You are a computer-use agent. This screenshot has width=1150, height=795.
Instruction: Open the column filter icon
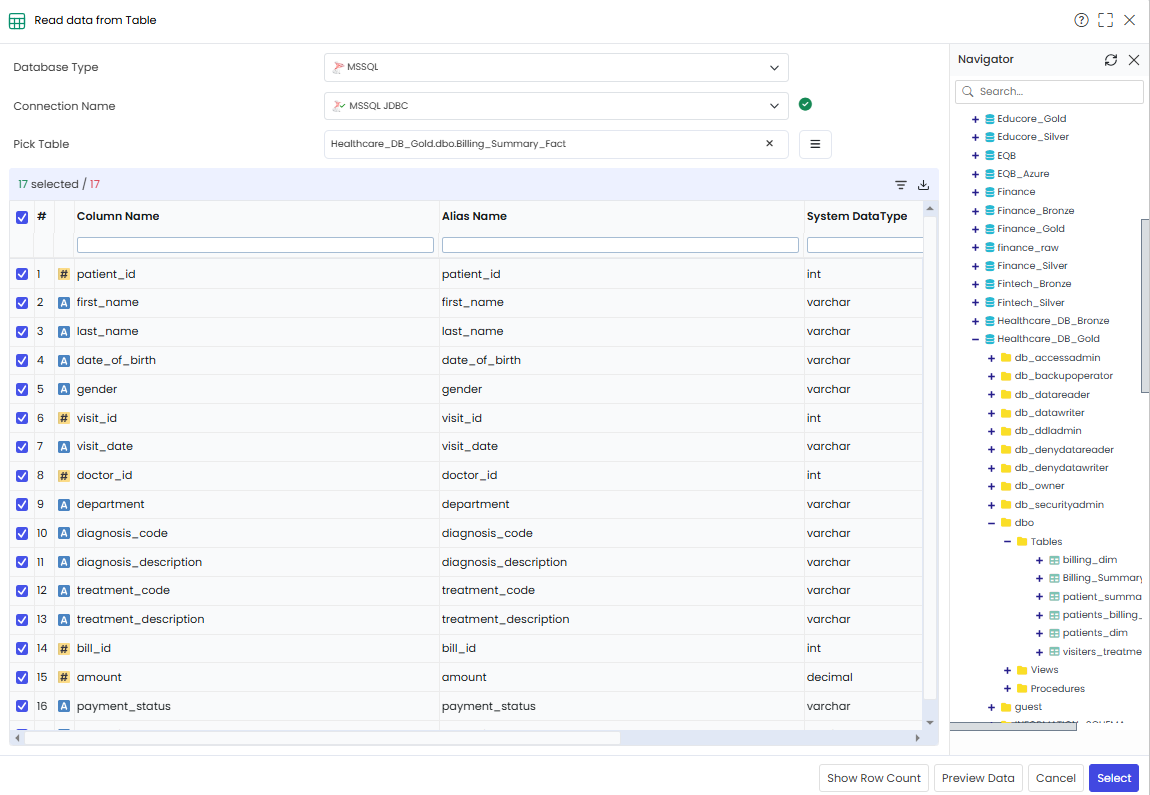pos(901,185)
